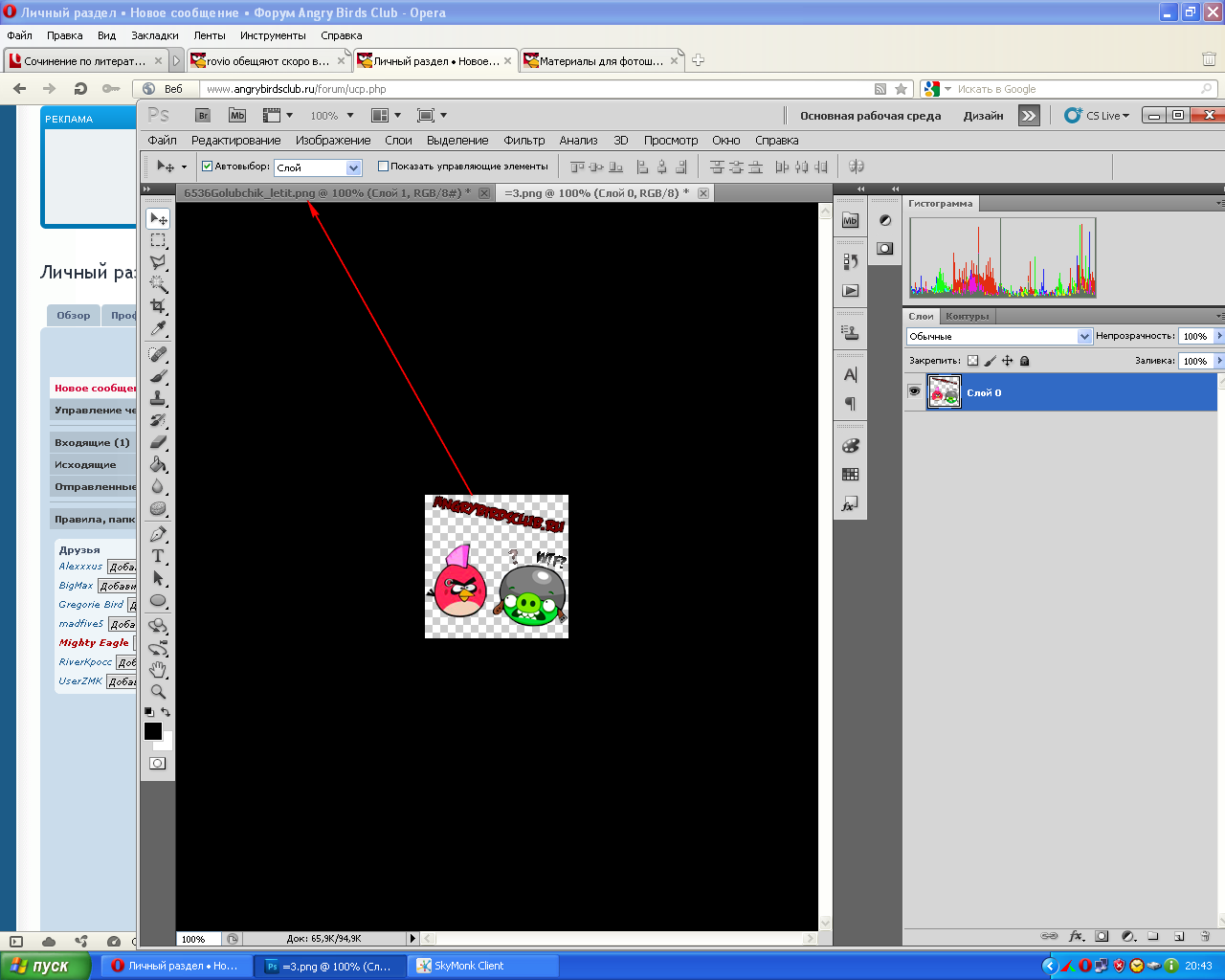Select the Eraser tool
Screen dimensions: 1225x980
click(x=158, y=442)
